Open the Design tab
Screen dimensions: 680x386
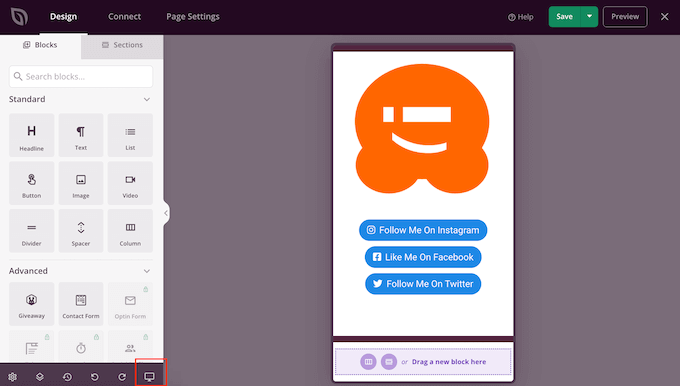click(x=63, y=16)
